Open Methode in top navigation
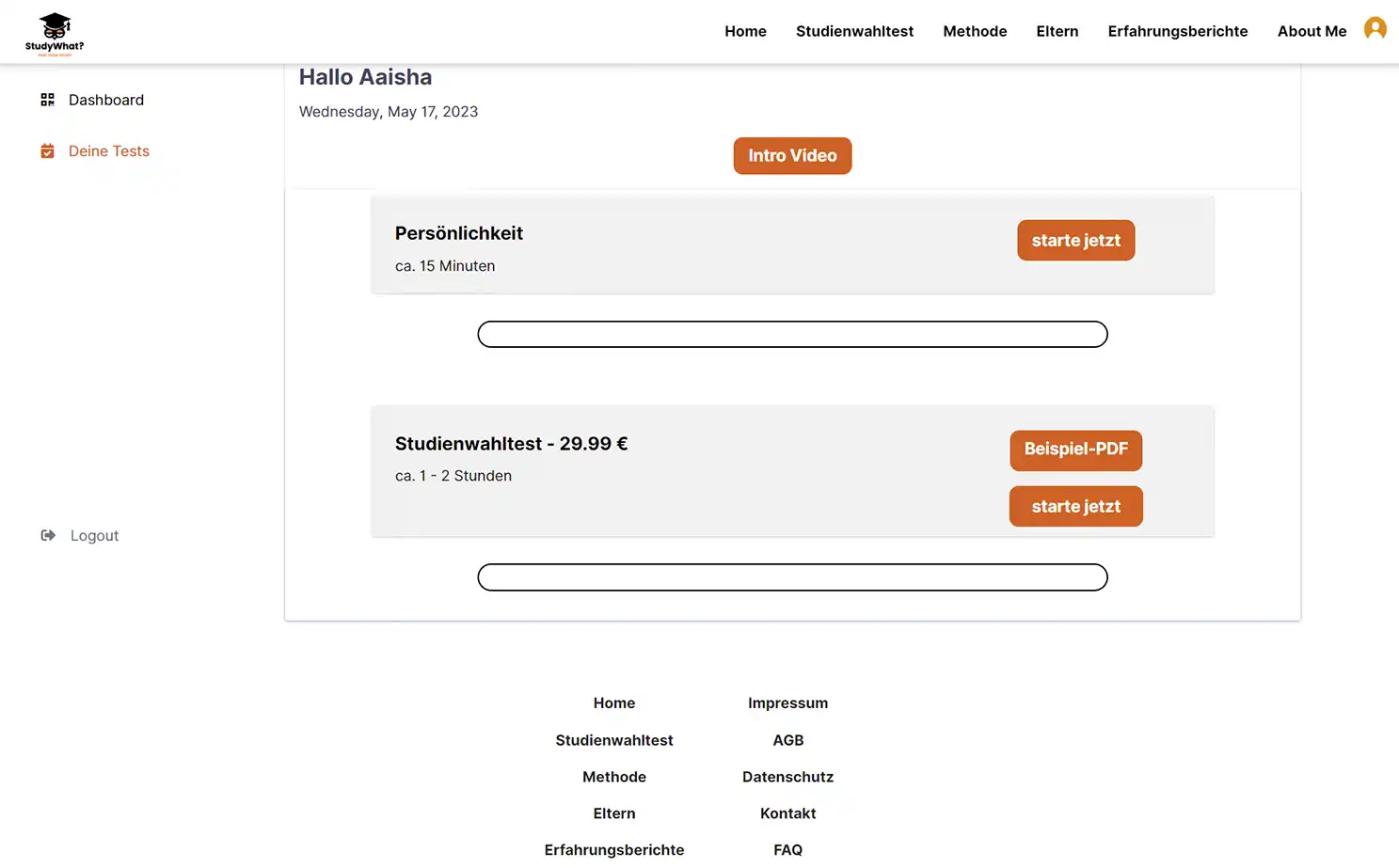 (975, 31)
